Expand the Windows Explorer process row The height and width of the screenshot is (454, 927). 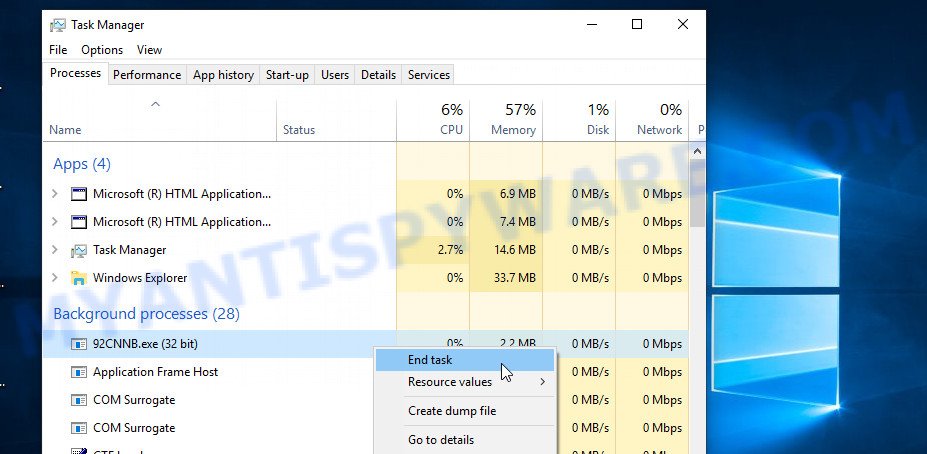[54, 277]
